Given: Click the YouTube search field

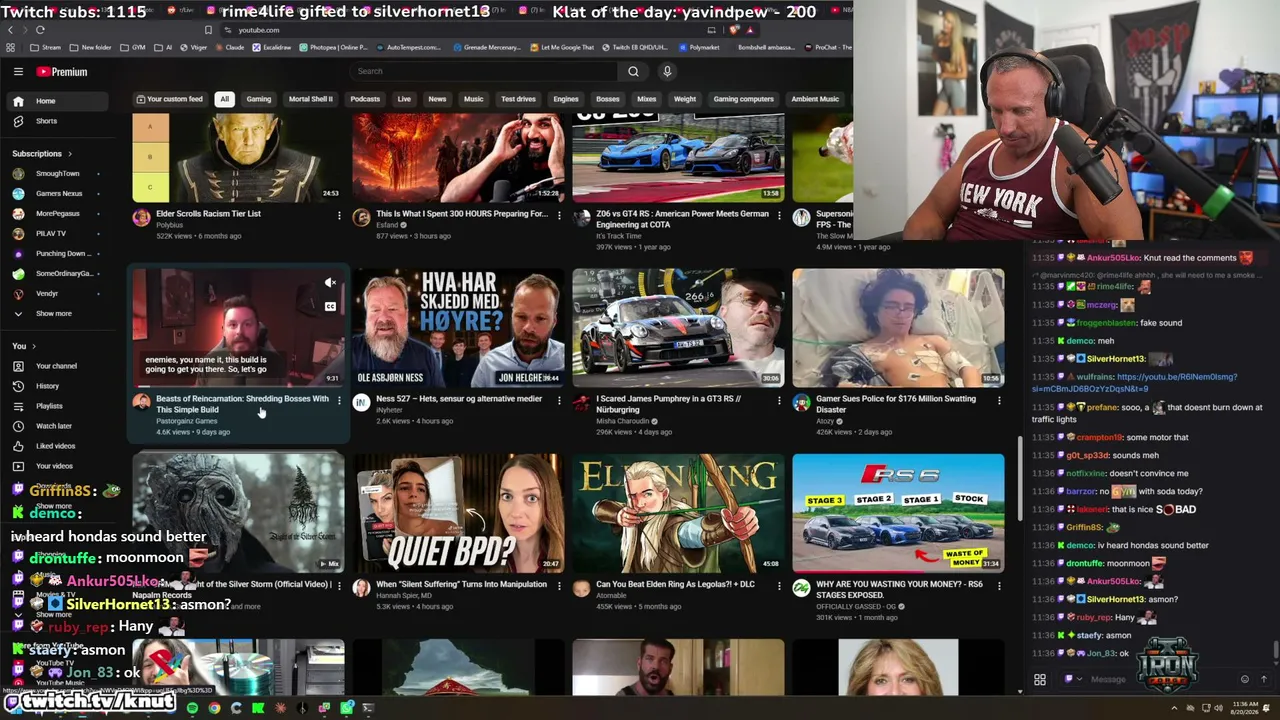Looking at the screenshot, I should point(485,71).
